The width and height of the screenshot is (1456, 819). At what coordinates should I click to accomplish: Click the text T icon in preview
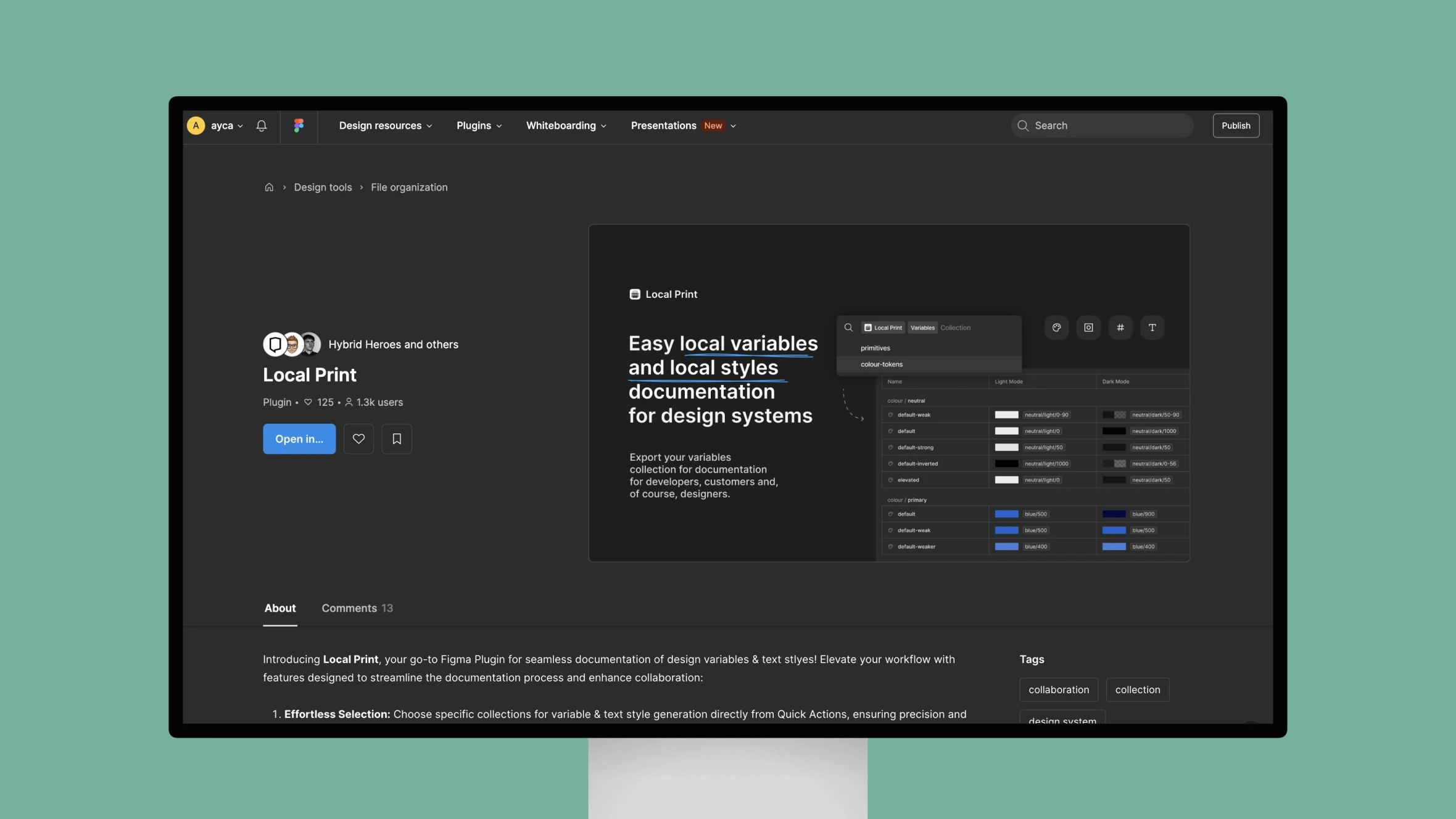tap(1152, 327)
